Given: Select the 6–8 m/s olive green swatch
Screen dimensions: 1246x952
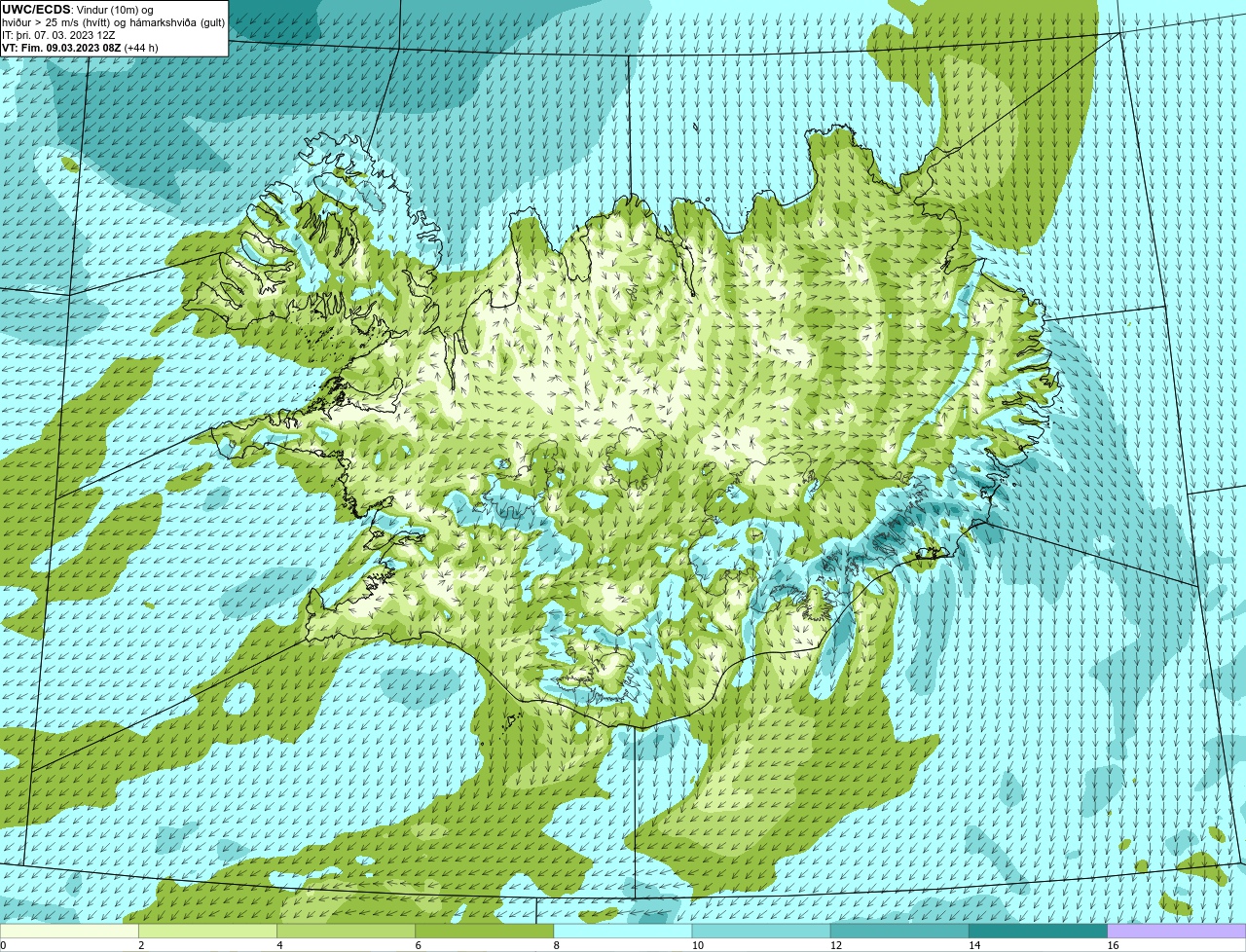Looking at the screenshot, I should (485, 931).
